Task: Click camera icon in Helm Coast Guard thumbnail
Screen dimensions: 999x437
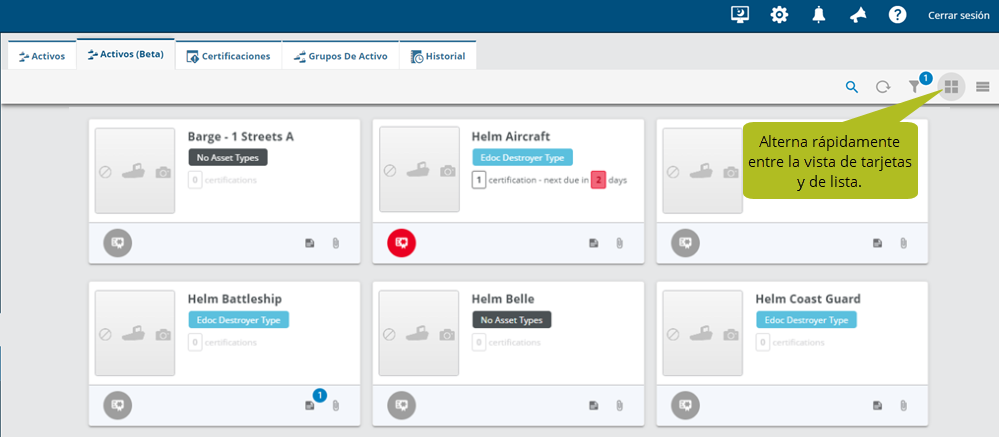Action: click(x=731, y=334)
